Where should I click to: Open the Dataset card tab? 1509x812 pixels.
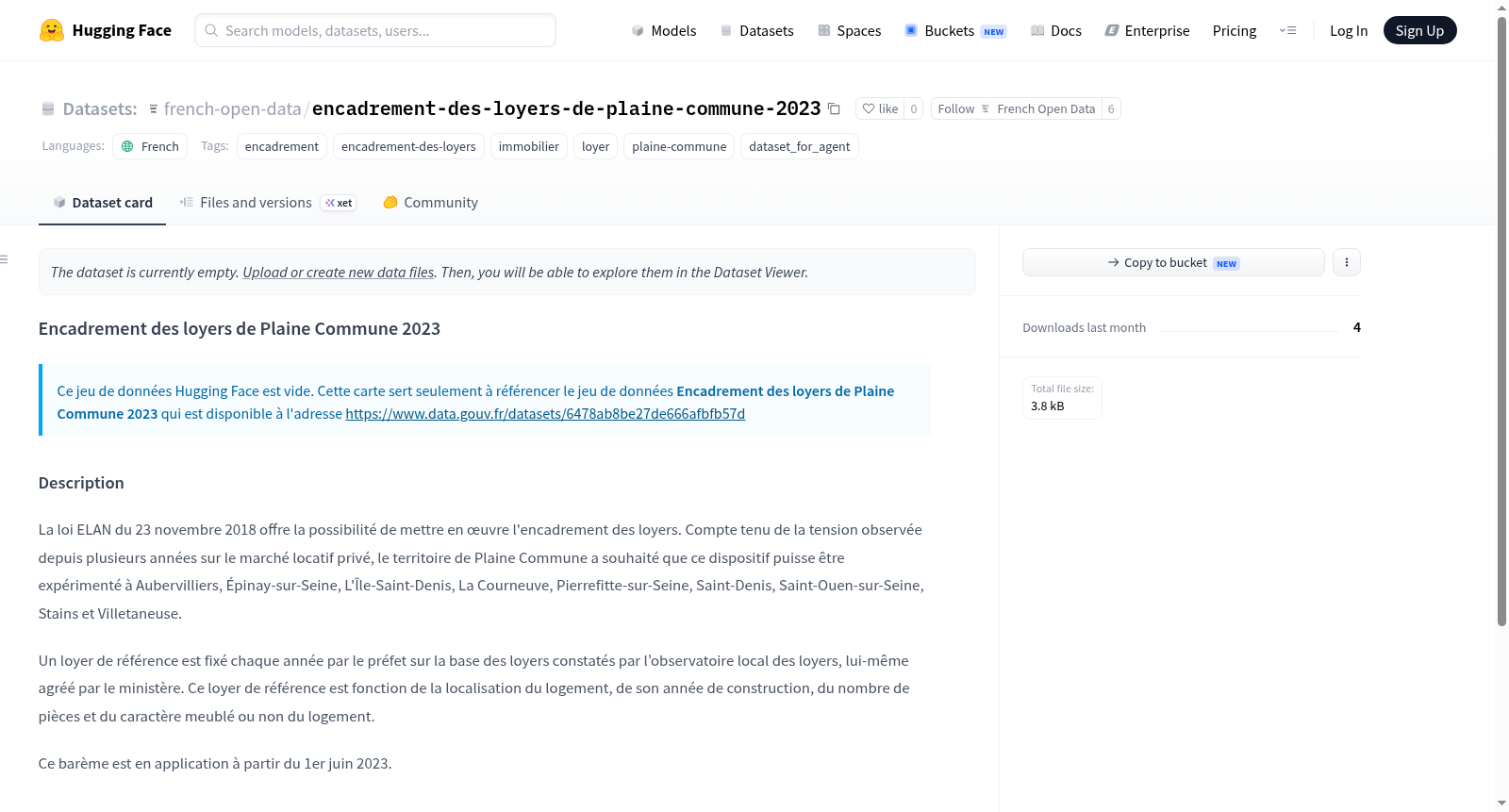[102, 203]
